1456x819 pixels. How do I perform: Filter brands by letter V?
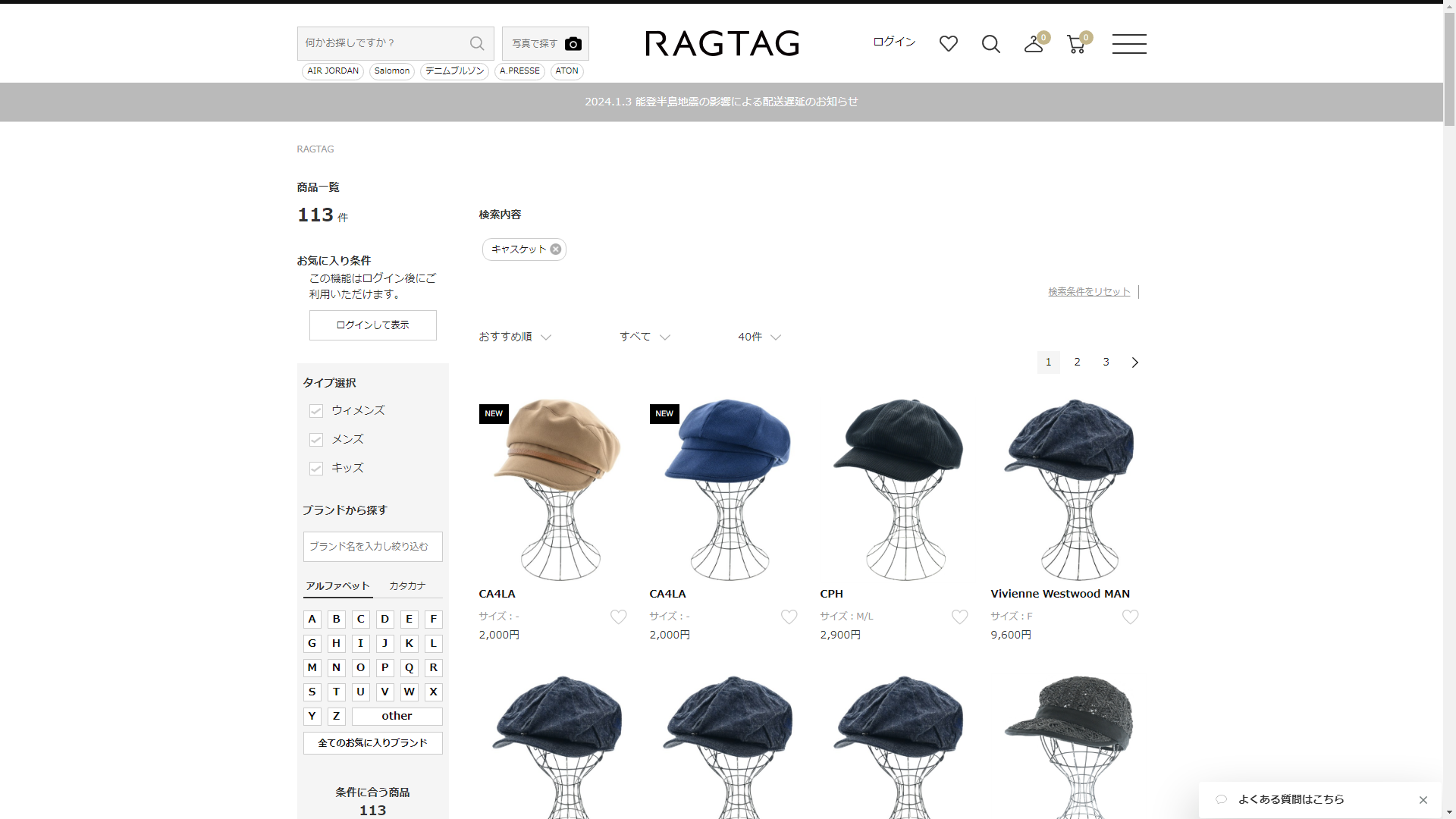(384, 692)
